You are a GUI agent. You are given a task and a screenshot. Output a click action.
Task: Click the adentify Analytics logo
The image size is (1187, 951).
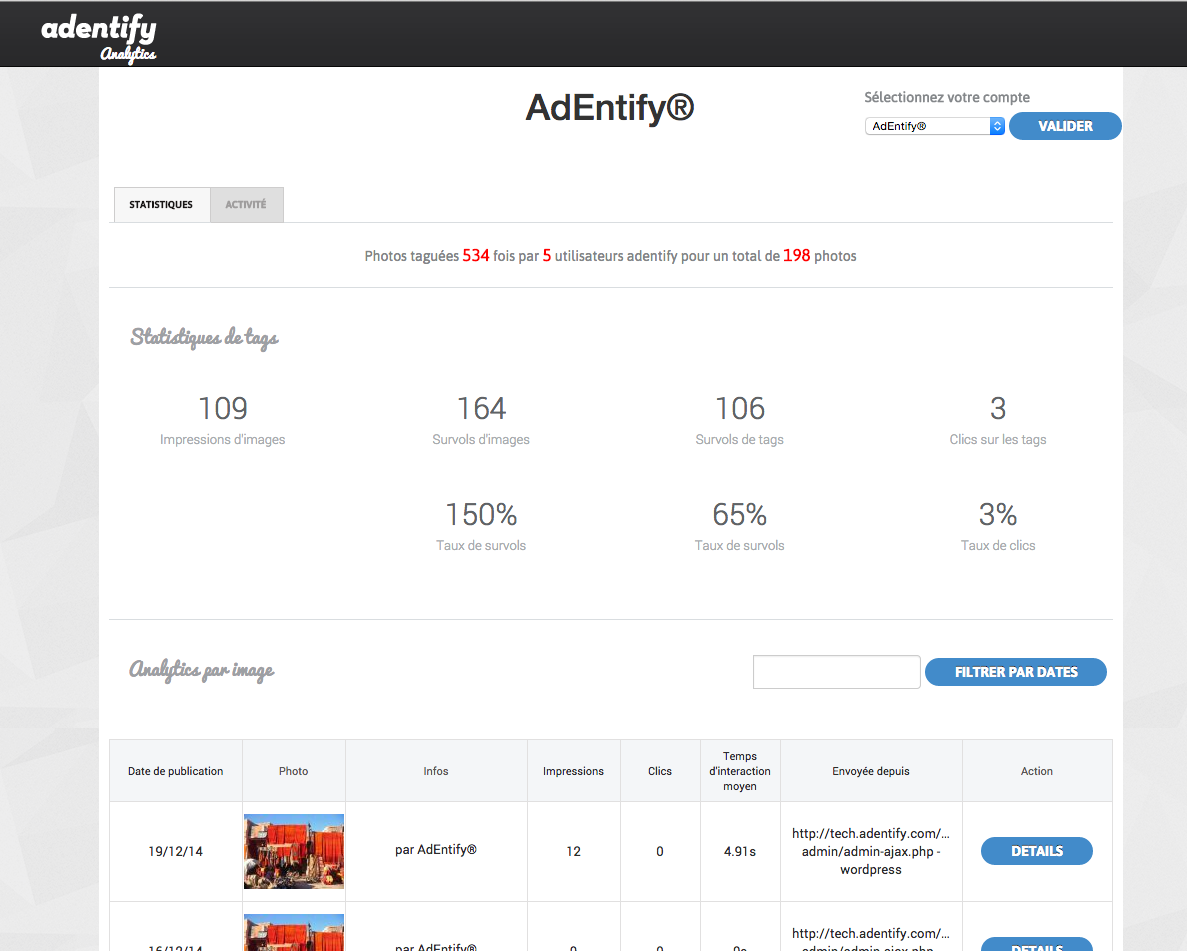coord(98,38)
